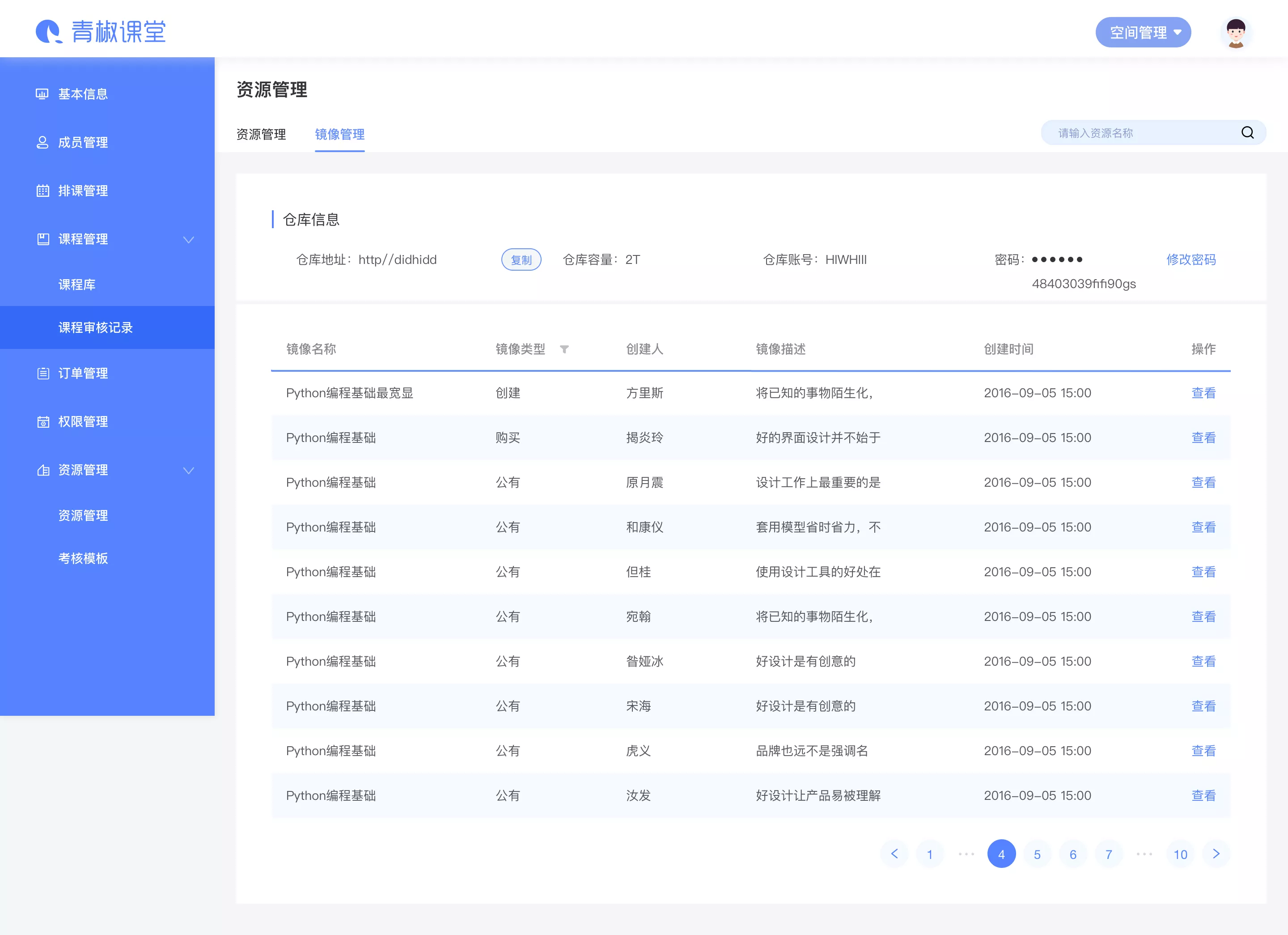Click 查看 for 昝娅冰 row
Viewport: 1288px width, 935px height.
tap(1203, 662)
